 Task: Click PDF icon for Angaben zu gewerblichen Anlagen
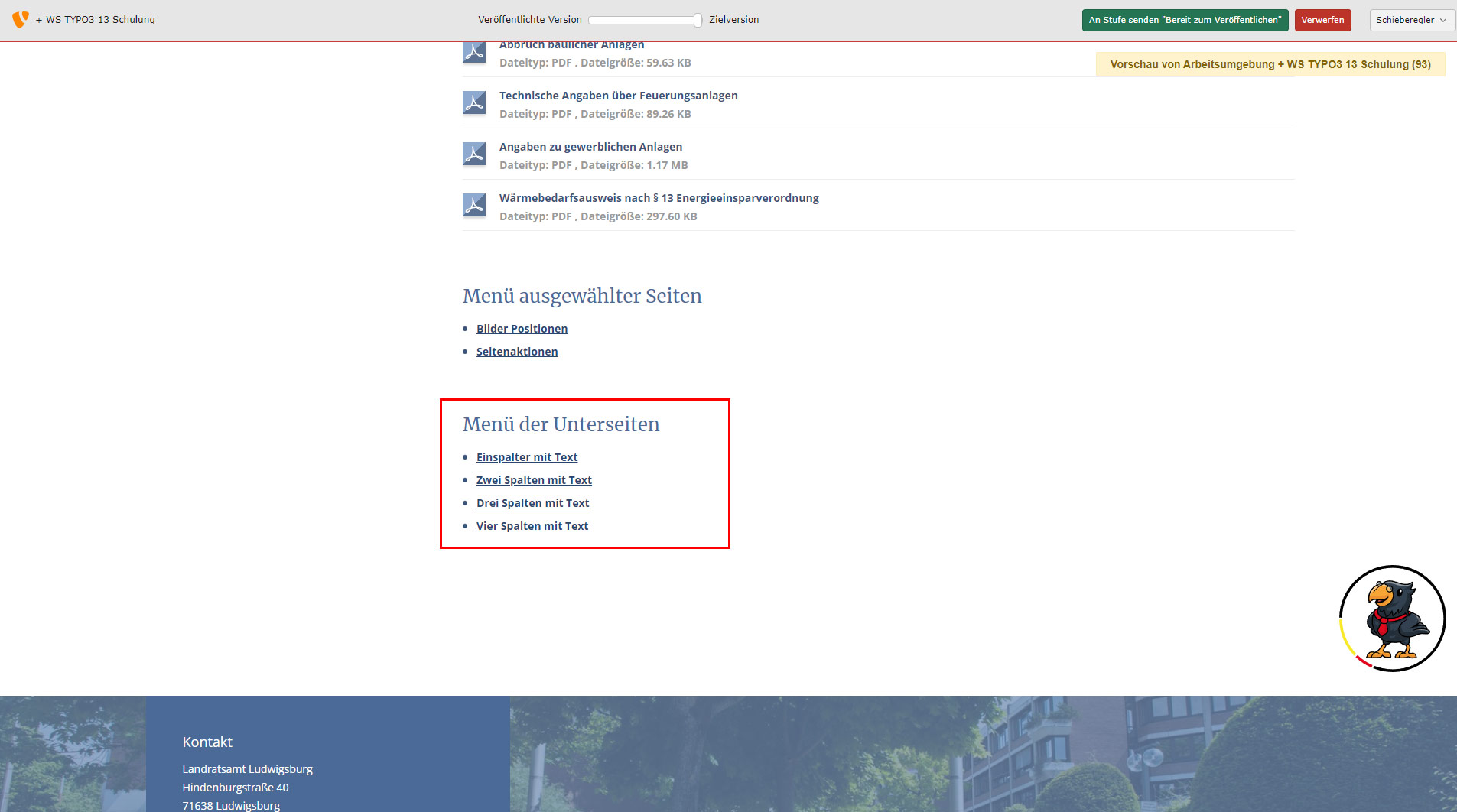(474, 154)
